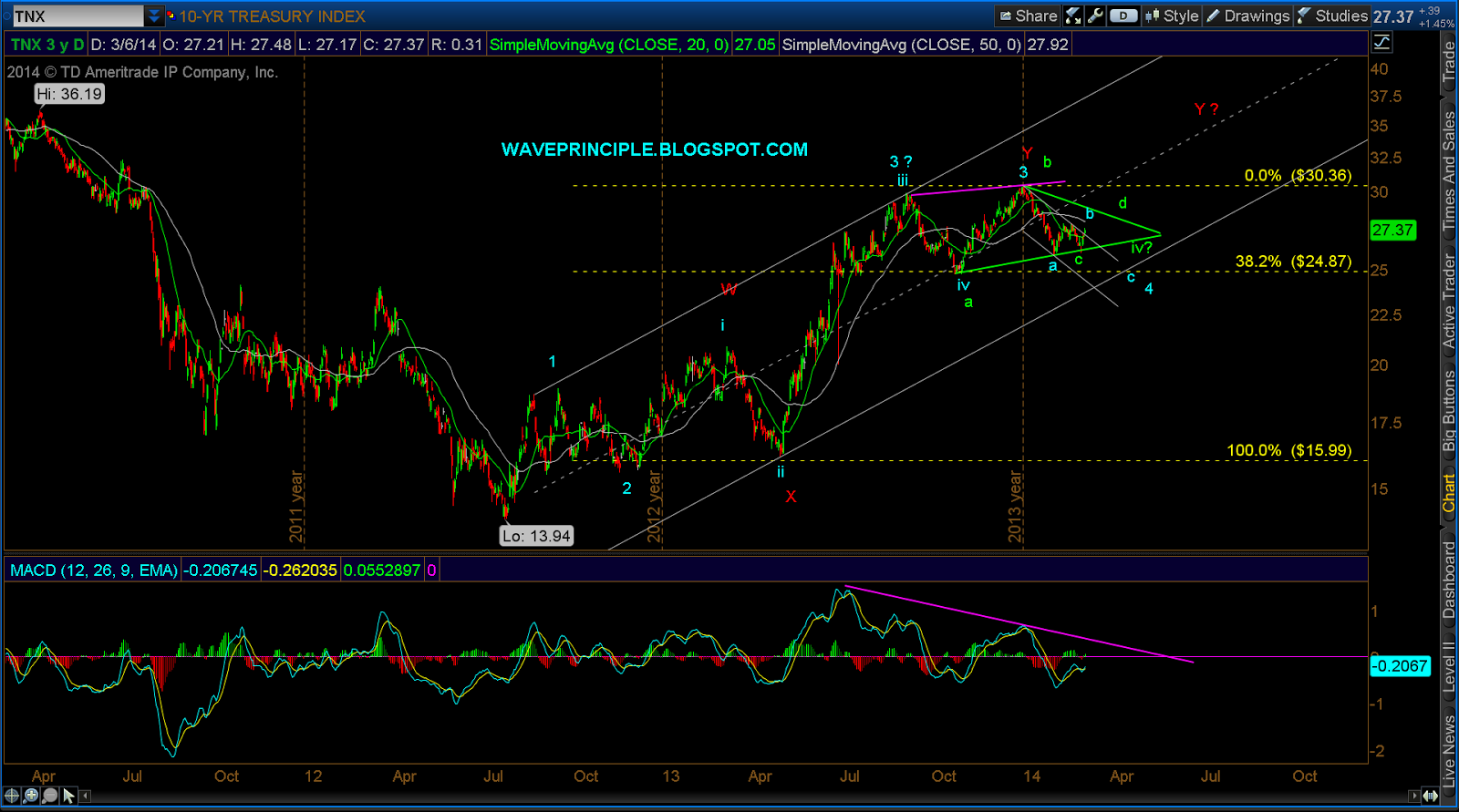
Task: Open the Times And Sales tab
Action: tap(1449, 170)
